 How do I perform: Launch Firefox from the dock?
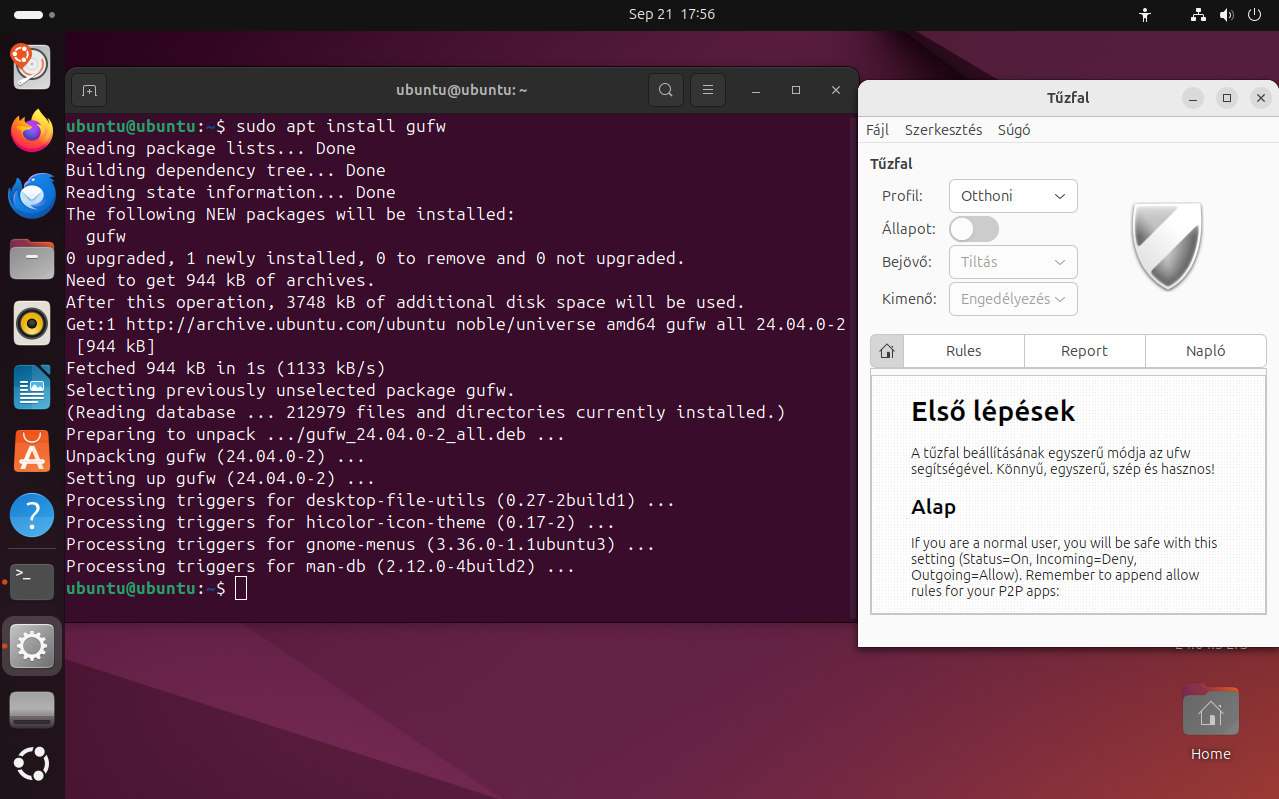[x=32, y=131]
